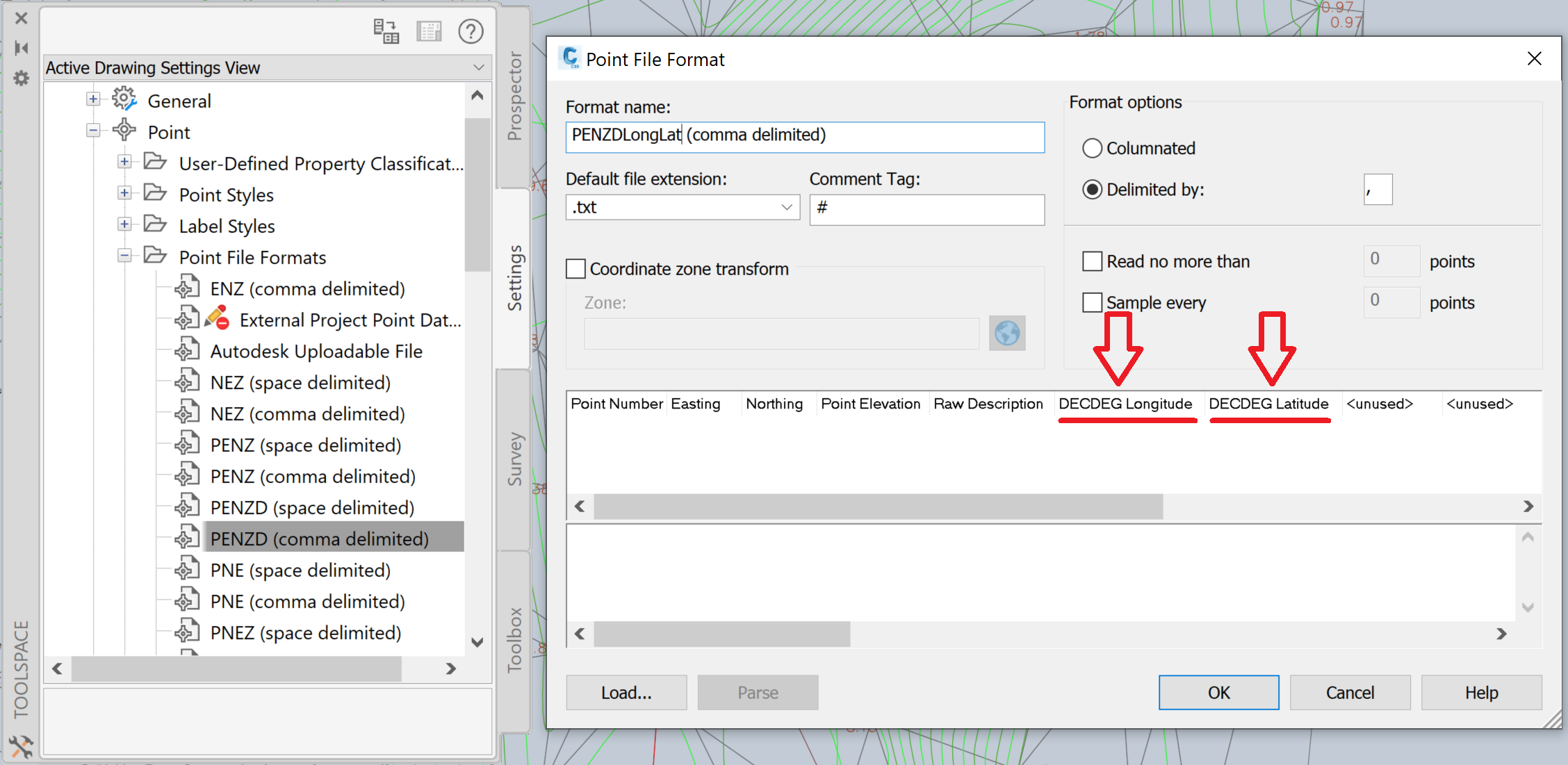The image size is (1568, 765).
Task: Switch to the Survey tab
Action: coord(514,459)
